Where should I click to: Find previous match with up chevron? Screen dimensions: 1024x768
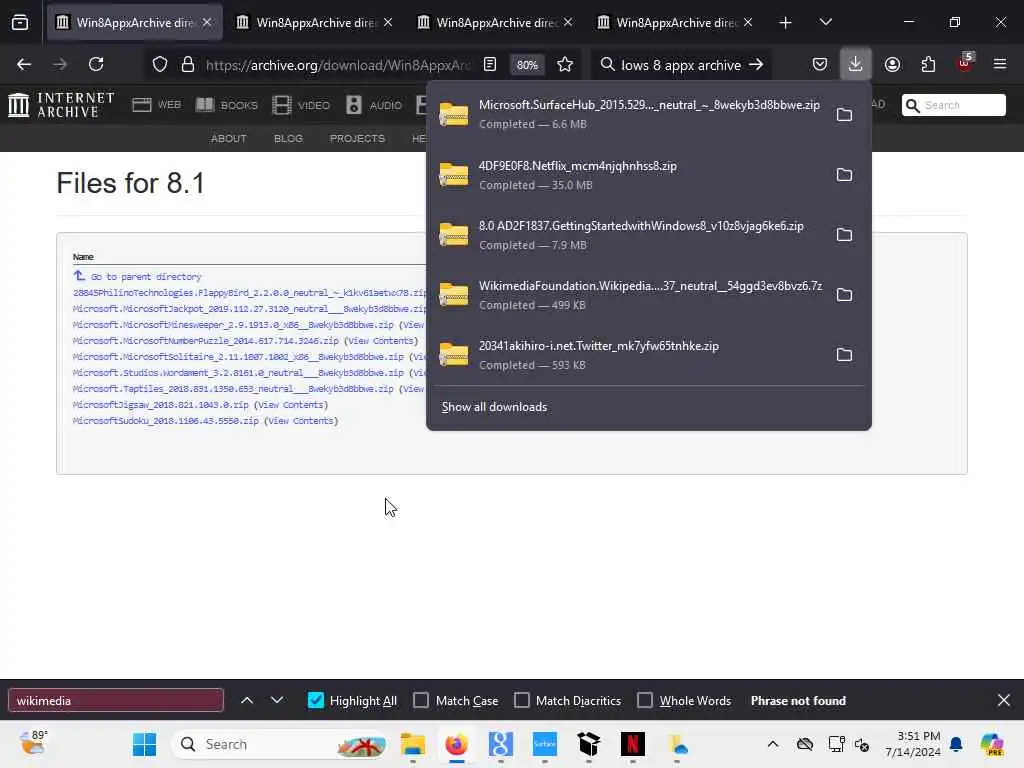pyautogui.click(x=247, y=700)
